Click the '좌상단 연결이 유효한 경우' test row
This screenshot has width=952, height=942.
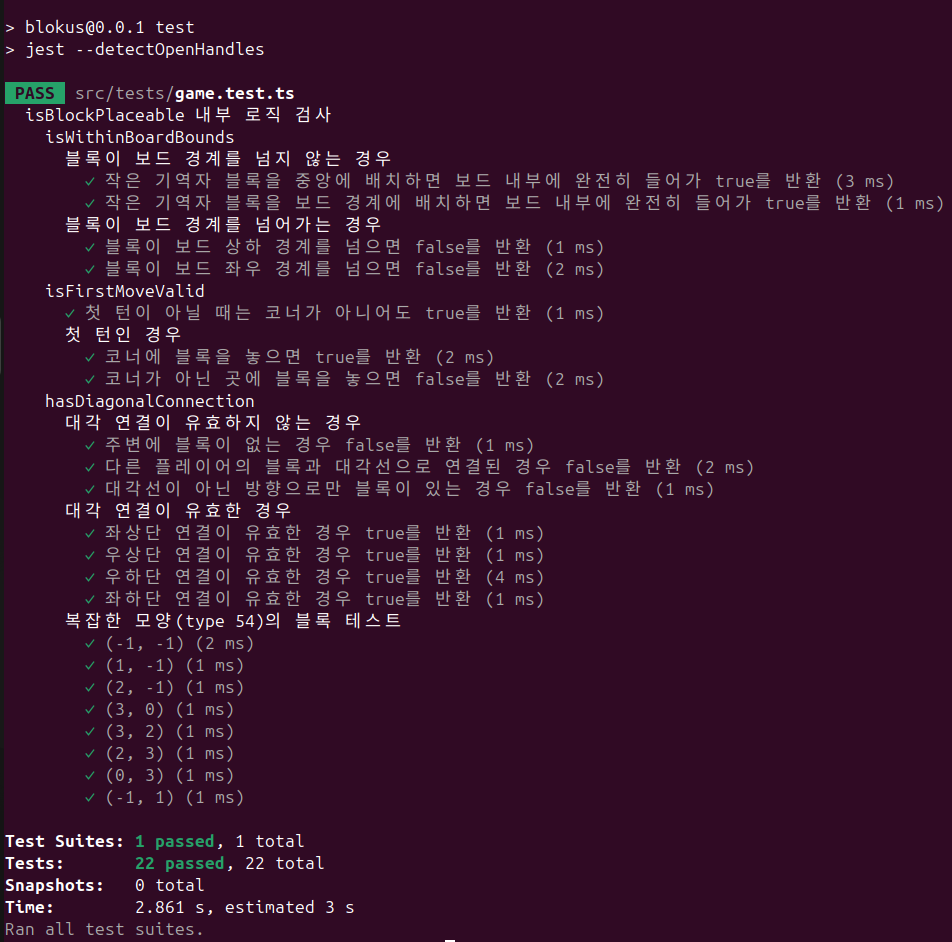point(314,533)
